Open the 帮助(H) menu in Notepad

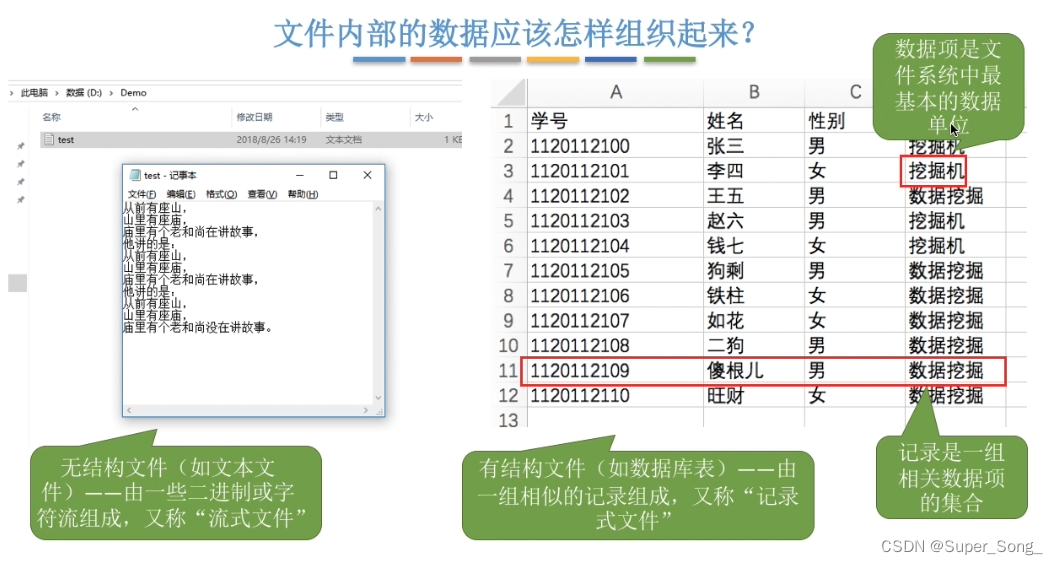[x=303, y=194]
